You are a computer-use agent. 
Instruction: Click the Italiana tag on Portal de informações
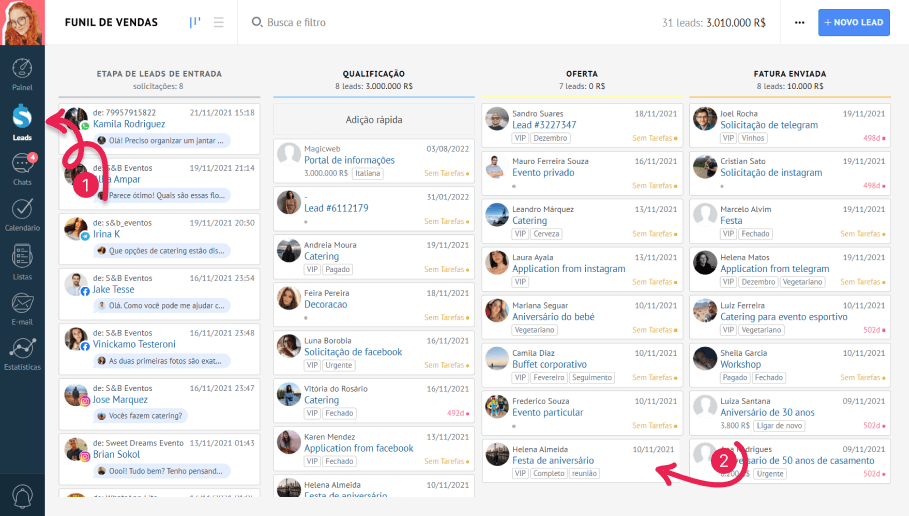coord(368,173)
